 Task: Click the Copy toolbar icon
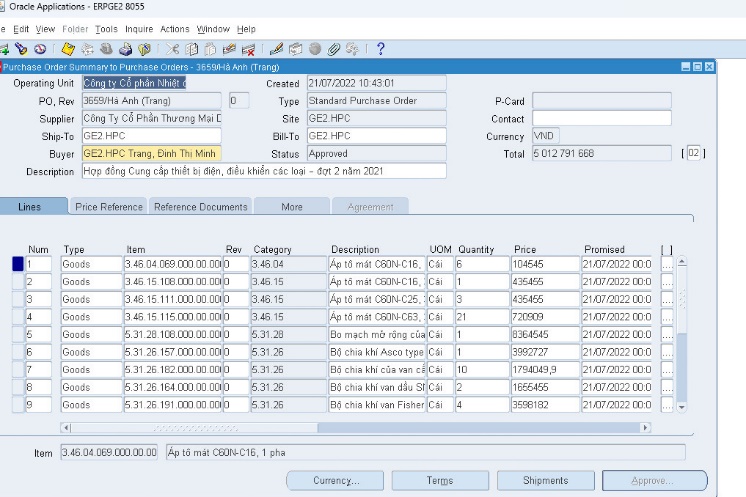tap(191, 49)
